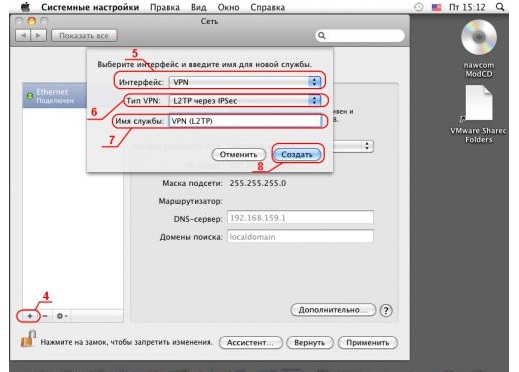Viewport: 519px width, 372px height.
Task: Focus the preferences search field
Action: click(360, 35)
